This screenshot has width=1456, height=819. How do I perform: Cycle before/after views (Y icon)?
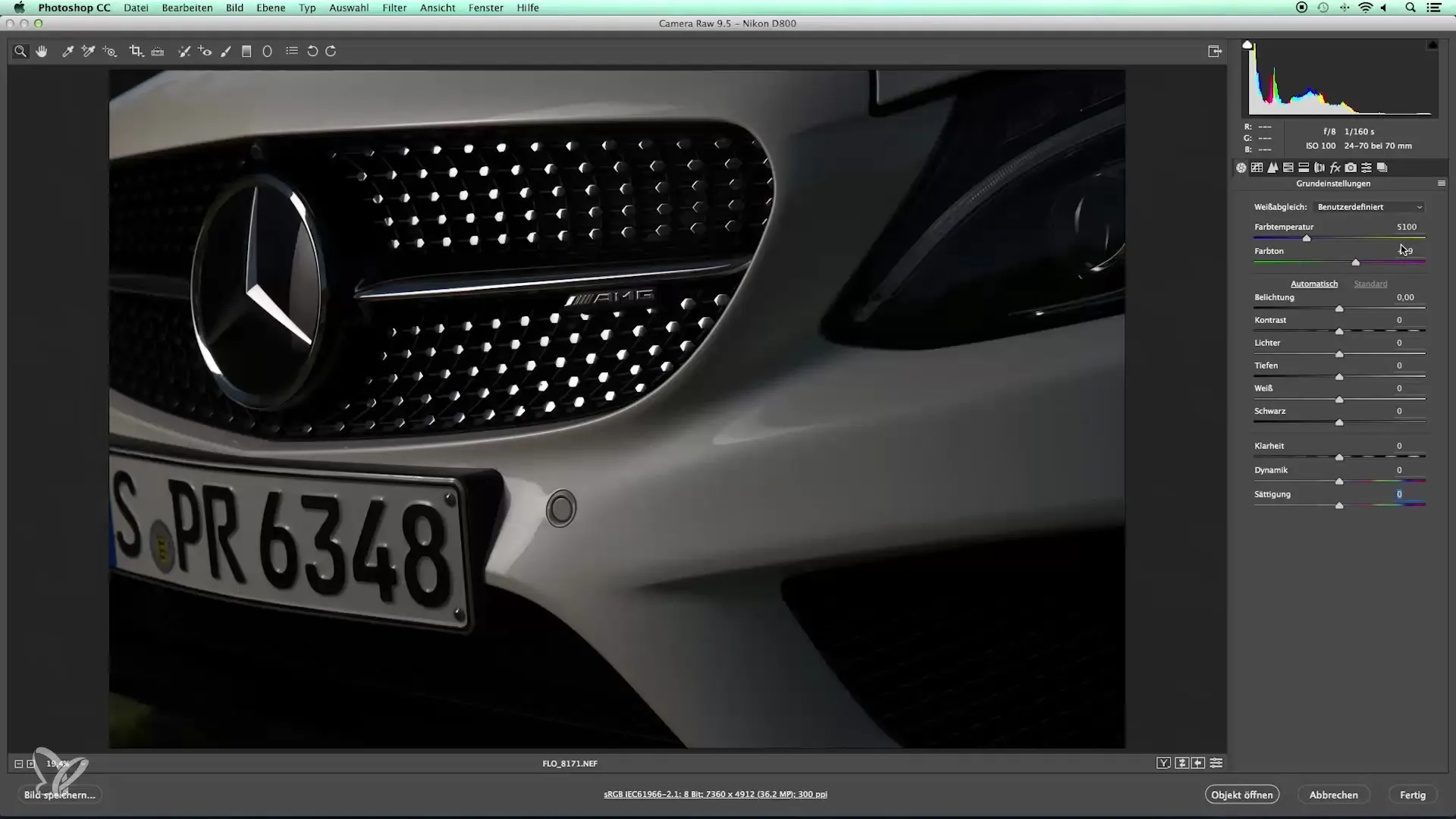point(1163,764)
